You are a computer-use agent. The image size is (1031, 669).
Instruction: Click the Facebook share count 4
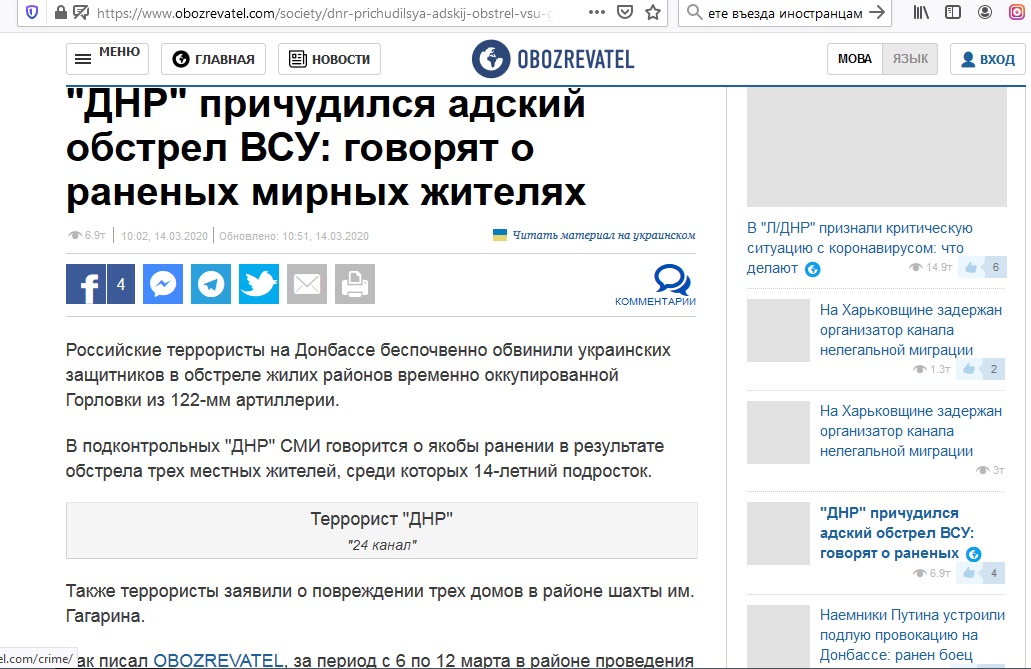(120, 284)
